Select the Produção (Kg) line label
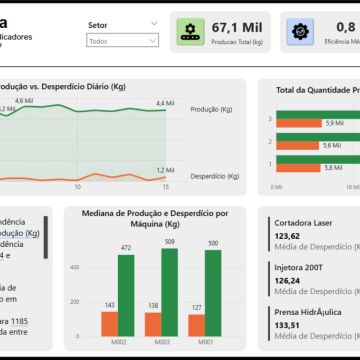360x360 pixels. (211, 109)
